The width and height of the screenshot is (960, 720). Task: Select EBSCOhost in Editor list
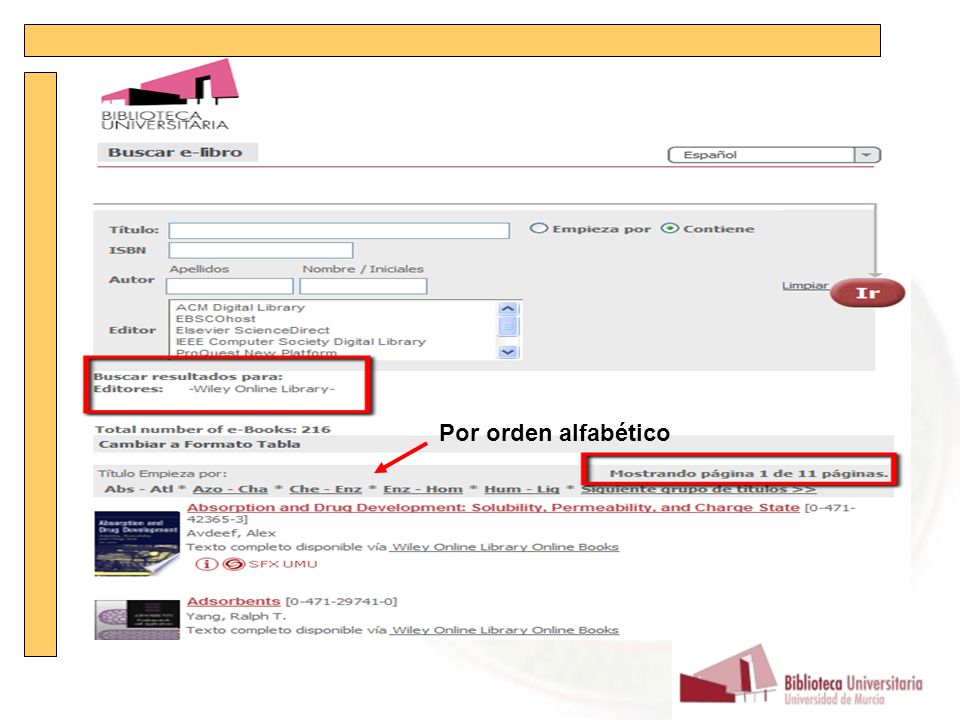[x=216, y=319]
